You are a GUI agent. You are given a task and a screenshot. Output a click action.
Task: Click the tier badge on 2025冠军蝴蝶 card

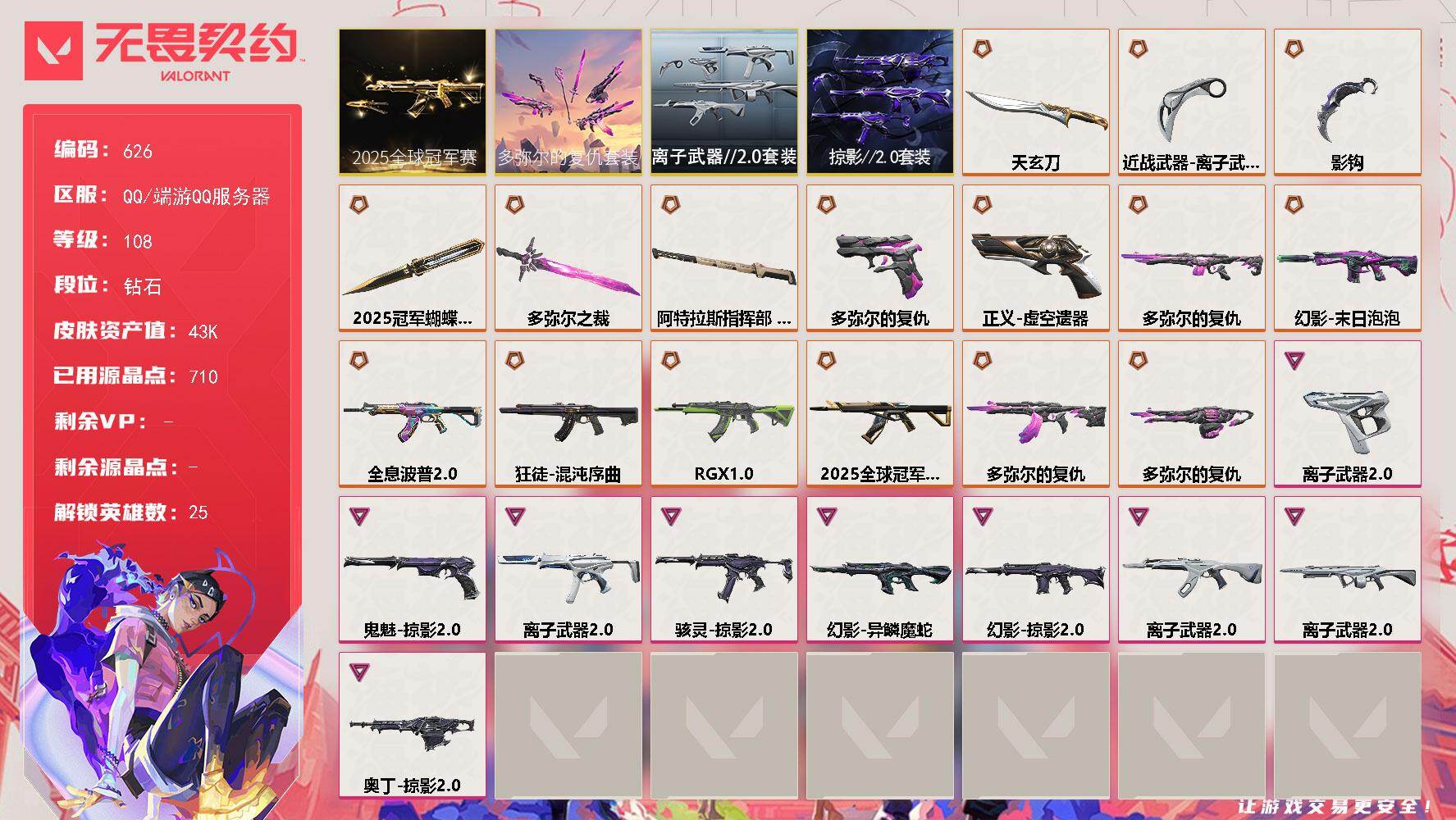tap(358, 204)
